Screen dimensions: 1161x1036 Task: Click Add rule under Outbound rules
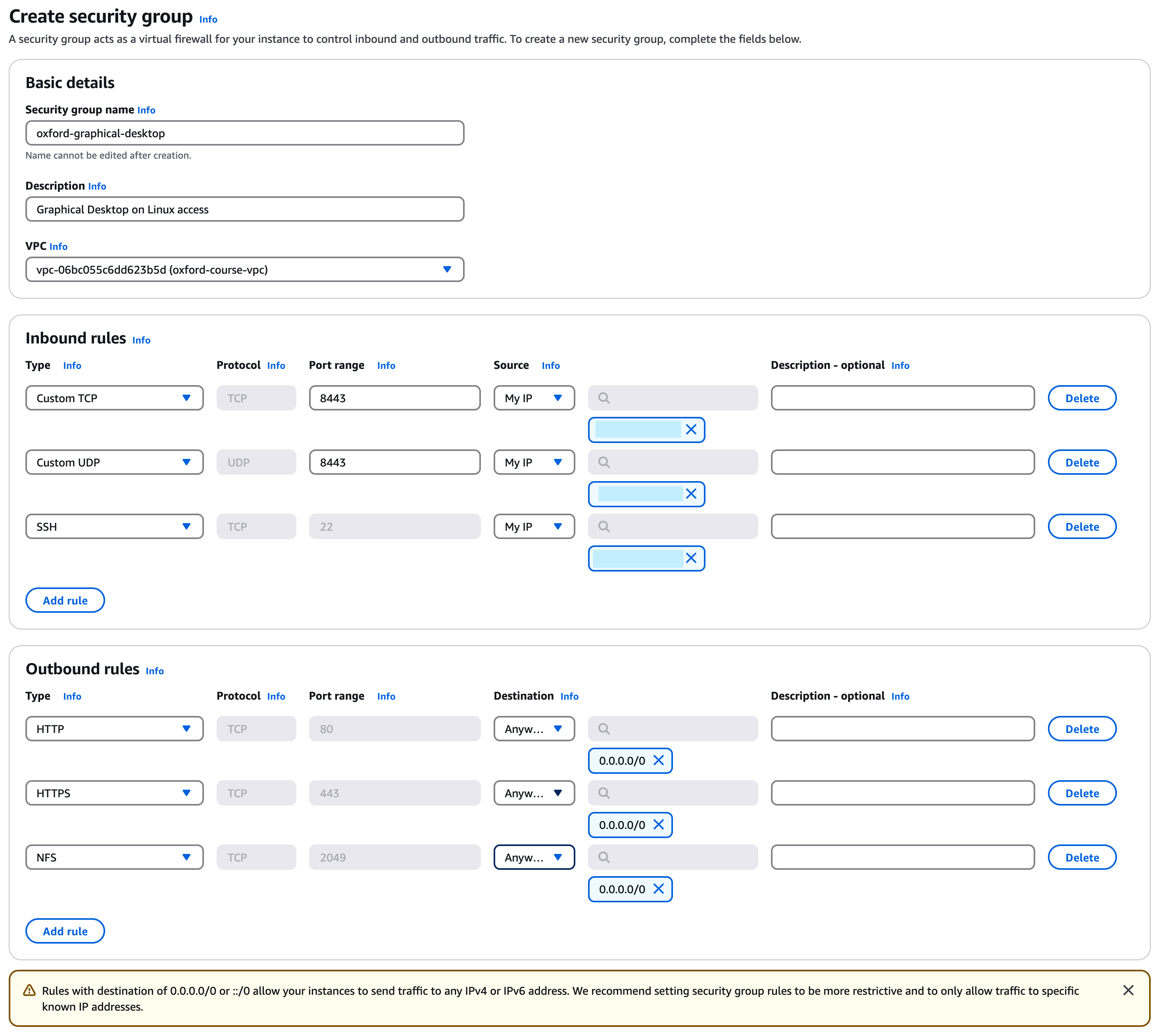pyautogui.click(x=65, y=931)
